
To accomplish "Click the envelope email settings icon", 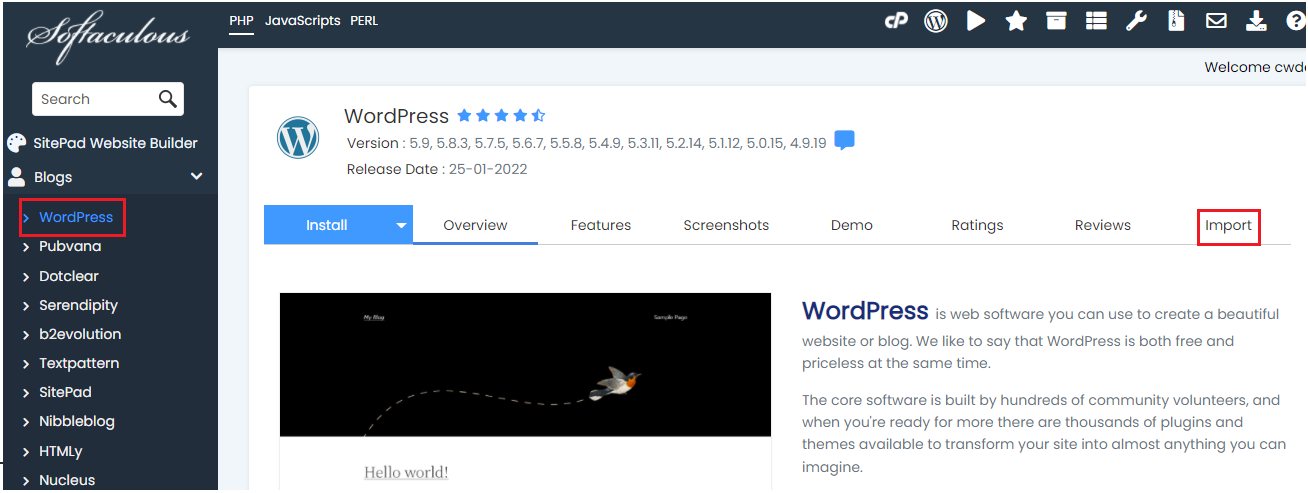I will click(x=1216, y=21).
